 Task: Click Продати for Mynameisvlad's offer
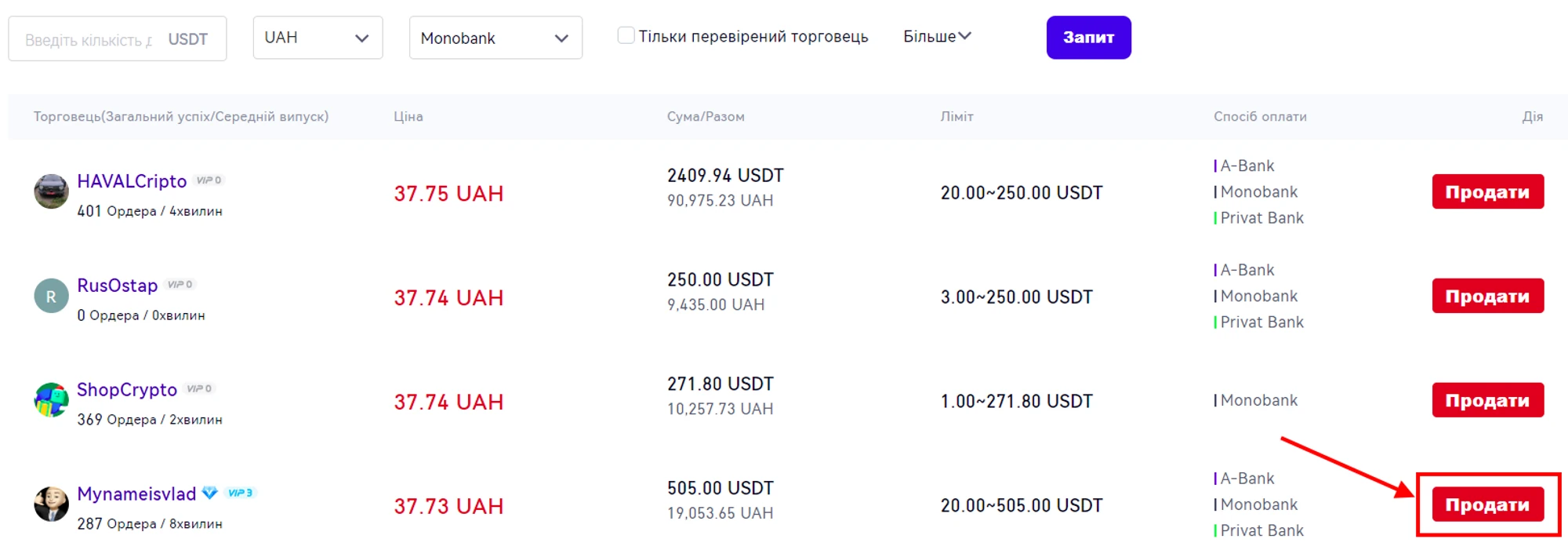coord(1487,505)
